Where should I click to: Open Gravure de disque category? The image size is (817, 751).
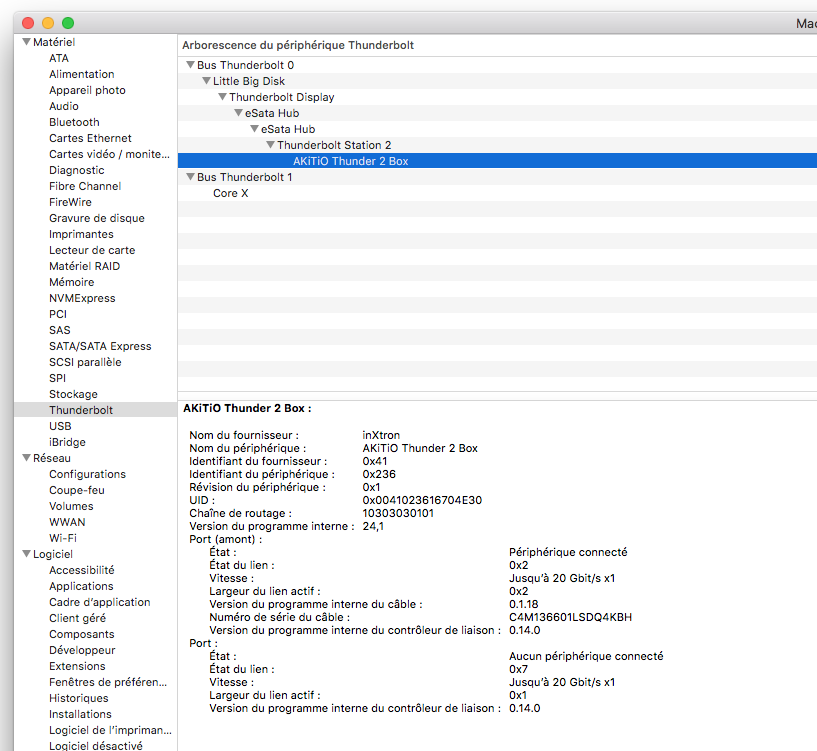[x=97, y=218]
